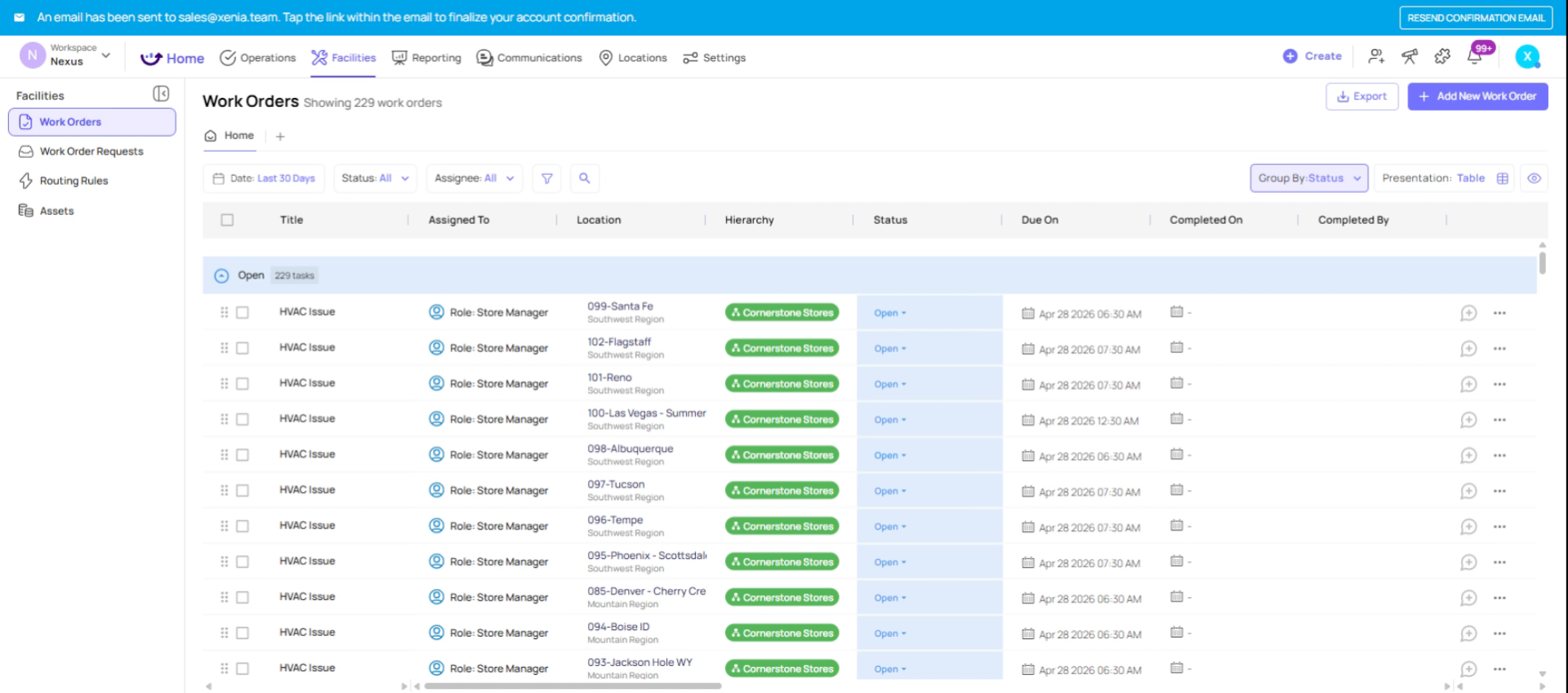
Task: Click the mail icon in the banner
Action: (x=19, y=17)
